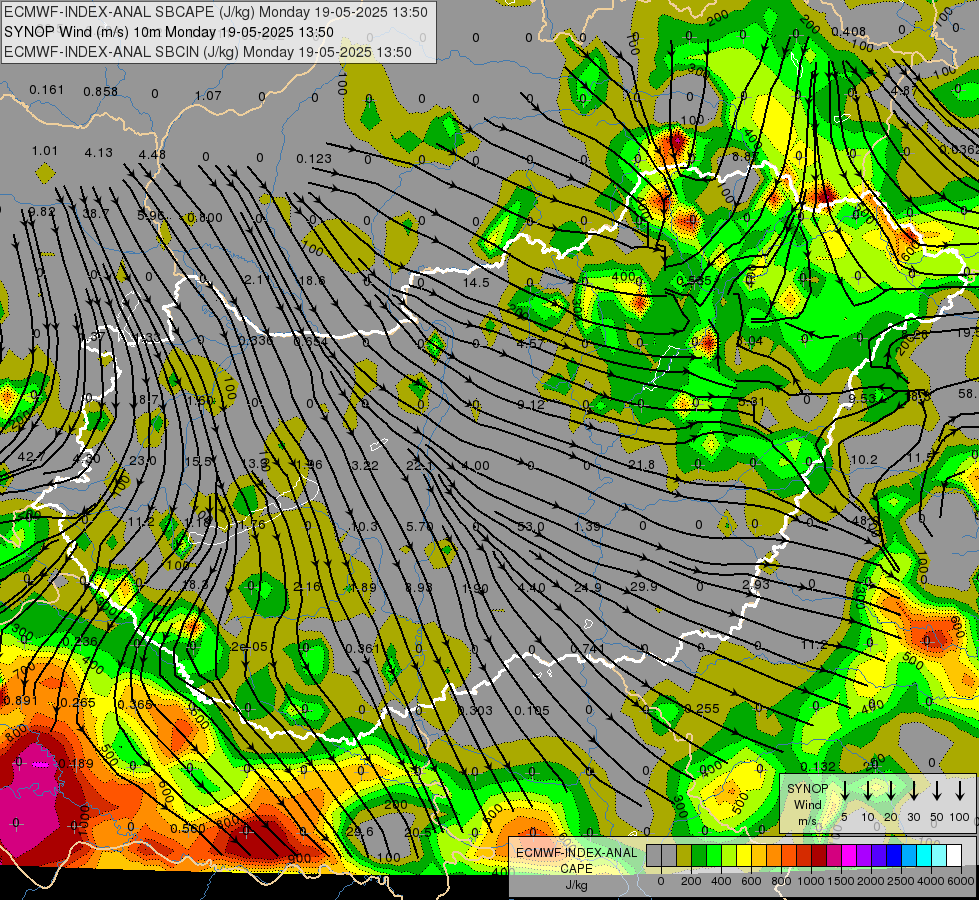The image size is (979, 900).
Task: Click the 'ECMWF-INDEX-ANAL CAPE J/kg' legend label
Action: click(576, 868)
